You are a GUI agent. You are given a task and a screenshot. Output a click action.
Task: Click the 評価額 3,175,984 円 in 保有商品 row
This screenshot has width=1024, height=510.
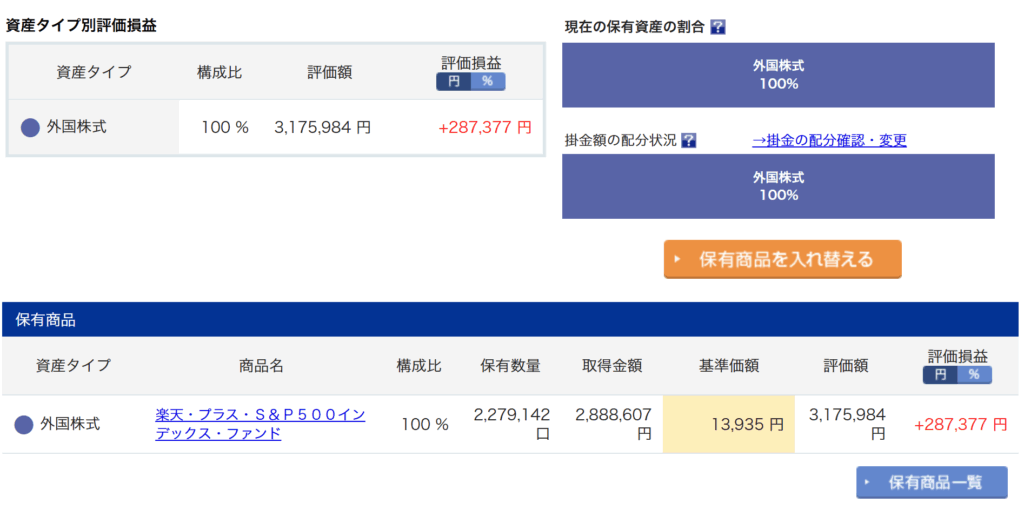tap(847, 424)
